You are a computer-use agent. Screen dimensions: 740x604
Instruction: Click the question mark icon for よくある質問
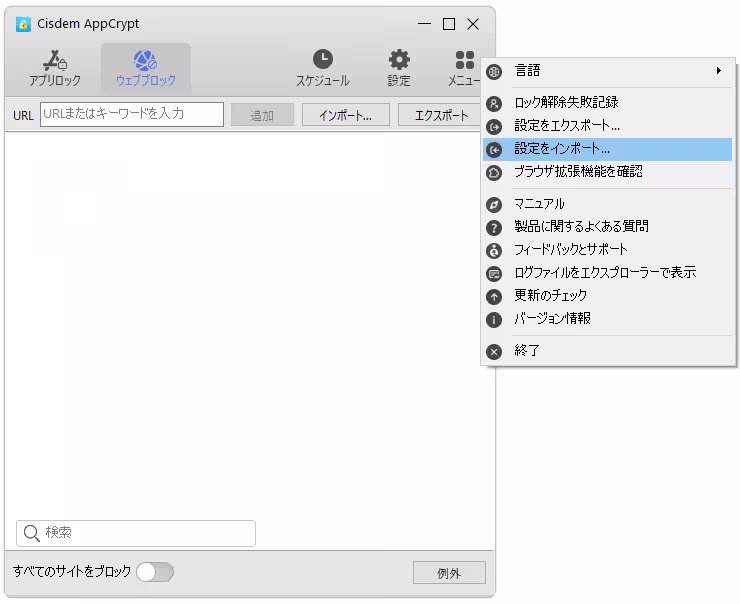pos(494,228)
